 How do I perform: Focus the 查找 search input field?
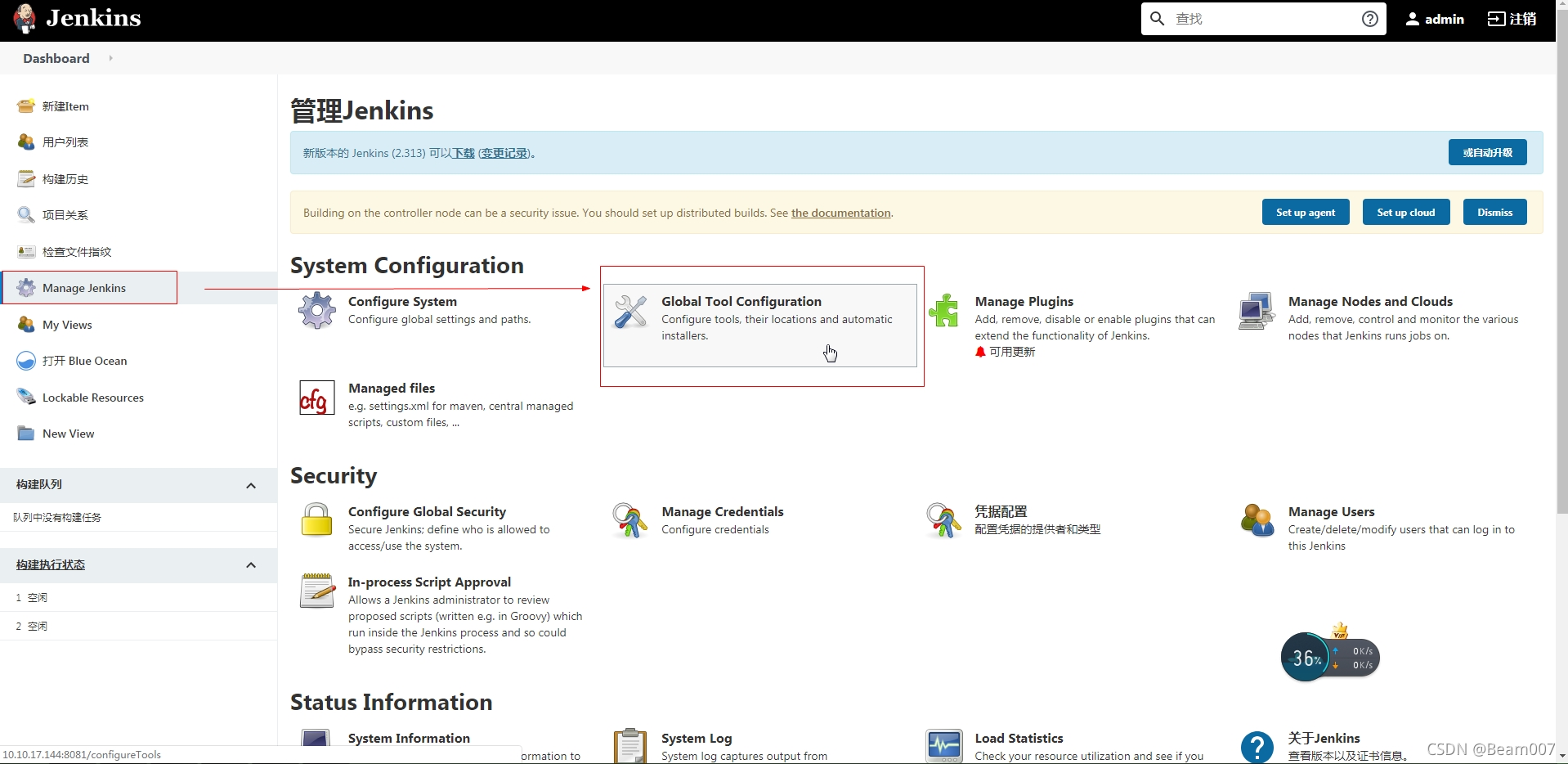(1263, 19)
